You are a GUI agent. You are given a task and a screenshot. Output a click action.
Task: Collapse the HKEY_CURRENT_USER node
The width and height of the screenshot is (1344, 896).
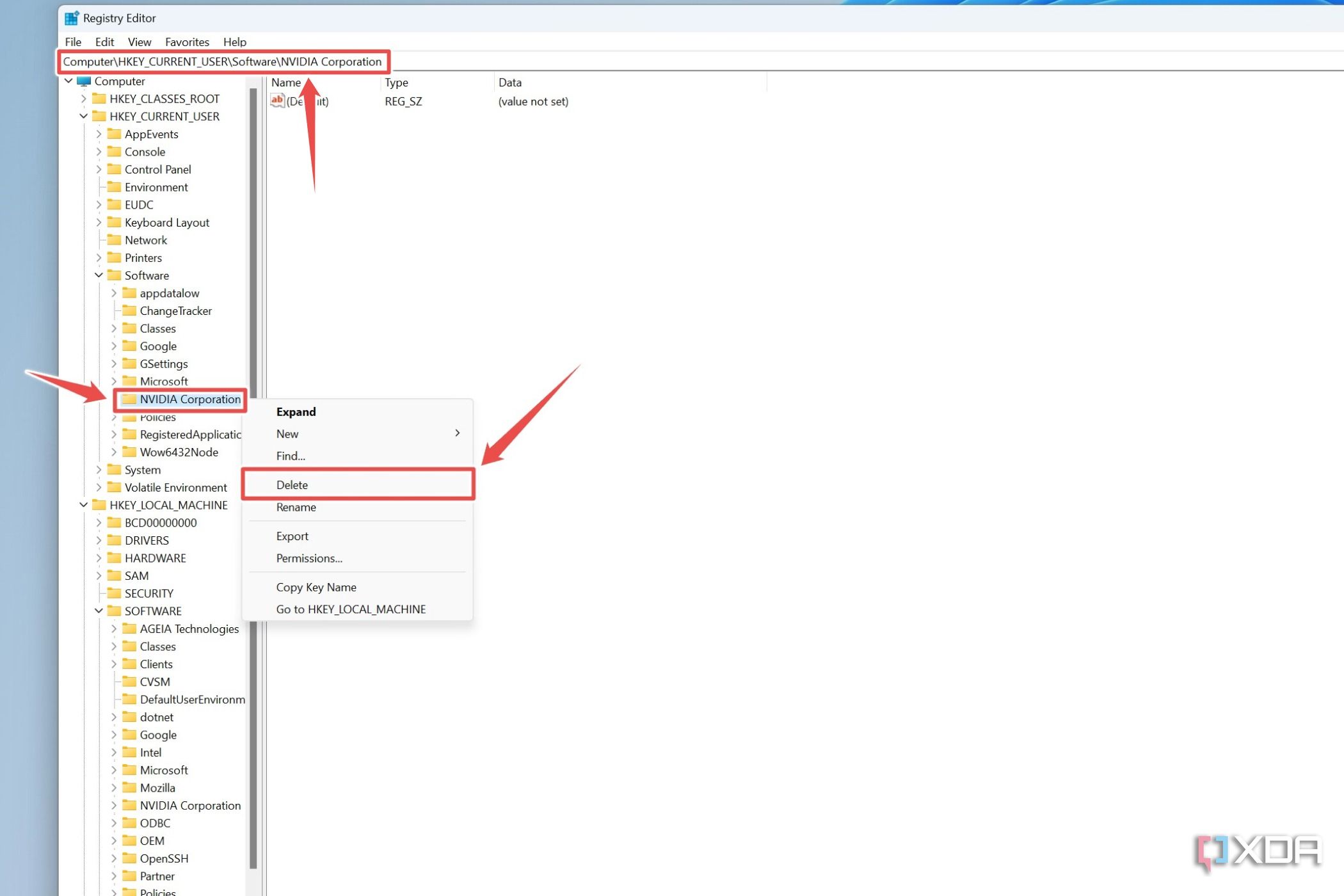(x=84, y=116)
